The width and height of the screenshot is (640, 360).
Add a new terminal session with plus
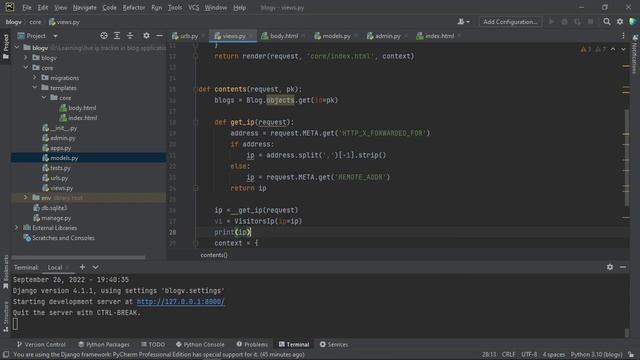tap(82, 267)
